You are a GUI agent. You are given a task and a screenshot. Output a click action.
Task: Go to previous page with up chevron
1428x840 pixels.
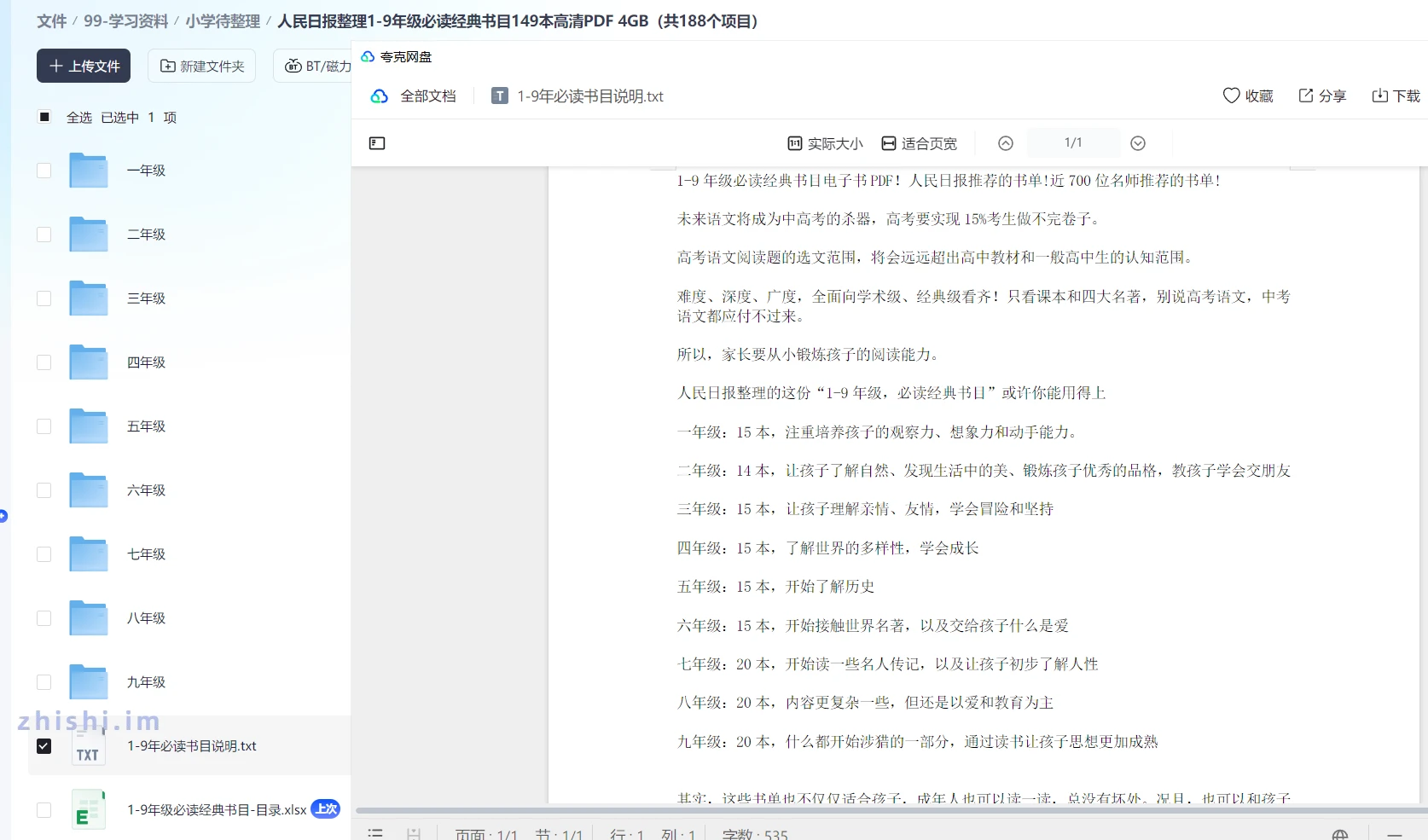click(x=1006, y=143)
